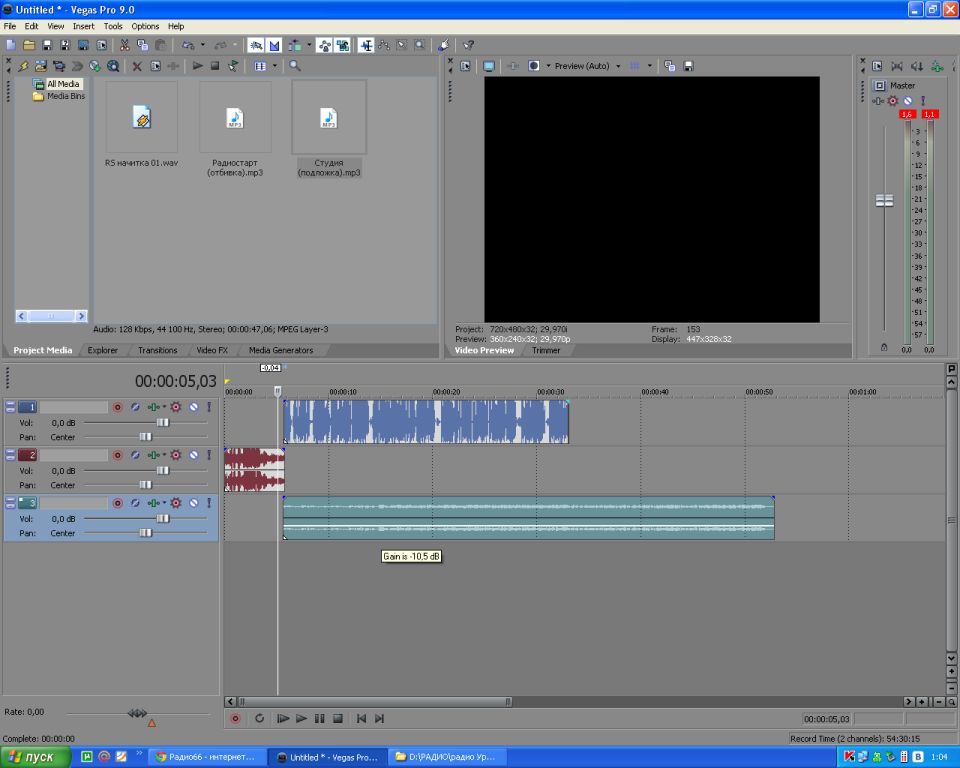The height and width of the screenshot is (768, 960).
Task: Invert phase on track 2
Action: 135,455
